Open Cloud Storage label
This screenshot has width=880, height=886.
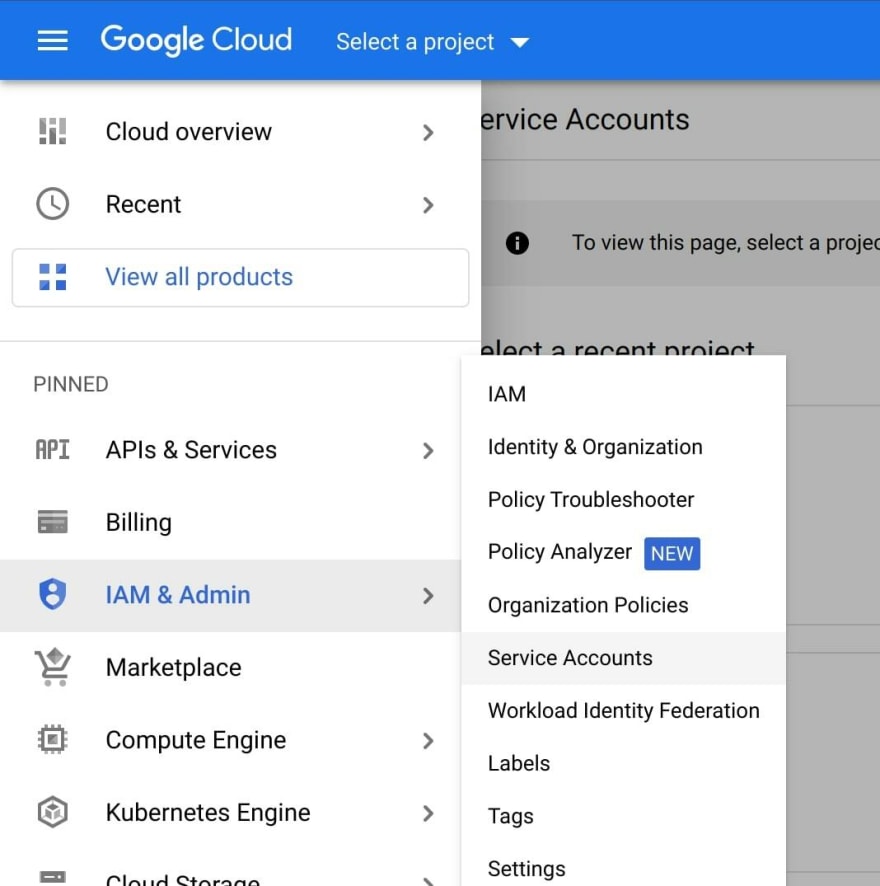point(183,879)
